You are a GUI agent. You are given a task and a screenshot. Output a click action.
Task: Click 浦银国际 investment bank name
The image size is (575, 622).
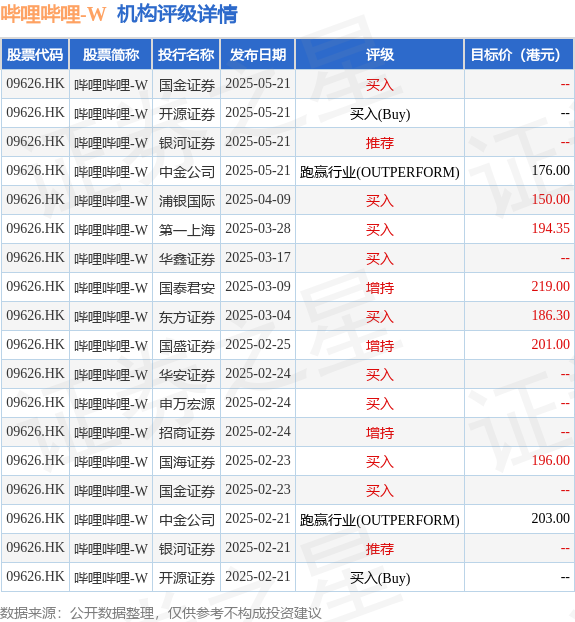coord(187,201)
